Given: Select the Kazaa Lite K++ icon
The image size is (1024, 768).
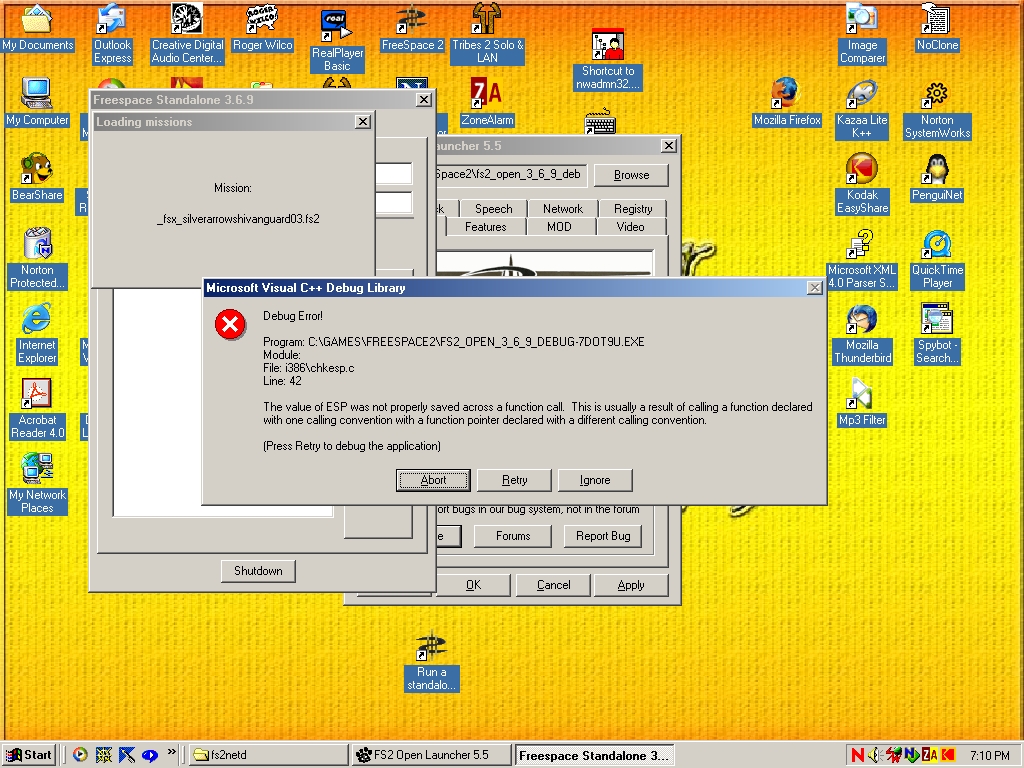Looking at the screenshot, I should click(862, 108).
